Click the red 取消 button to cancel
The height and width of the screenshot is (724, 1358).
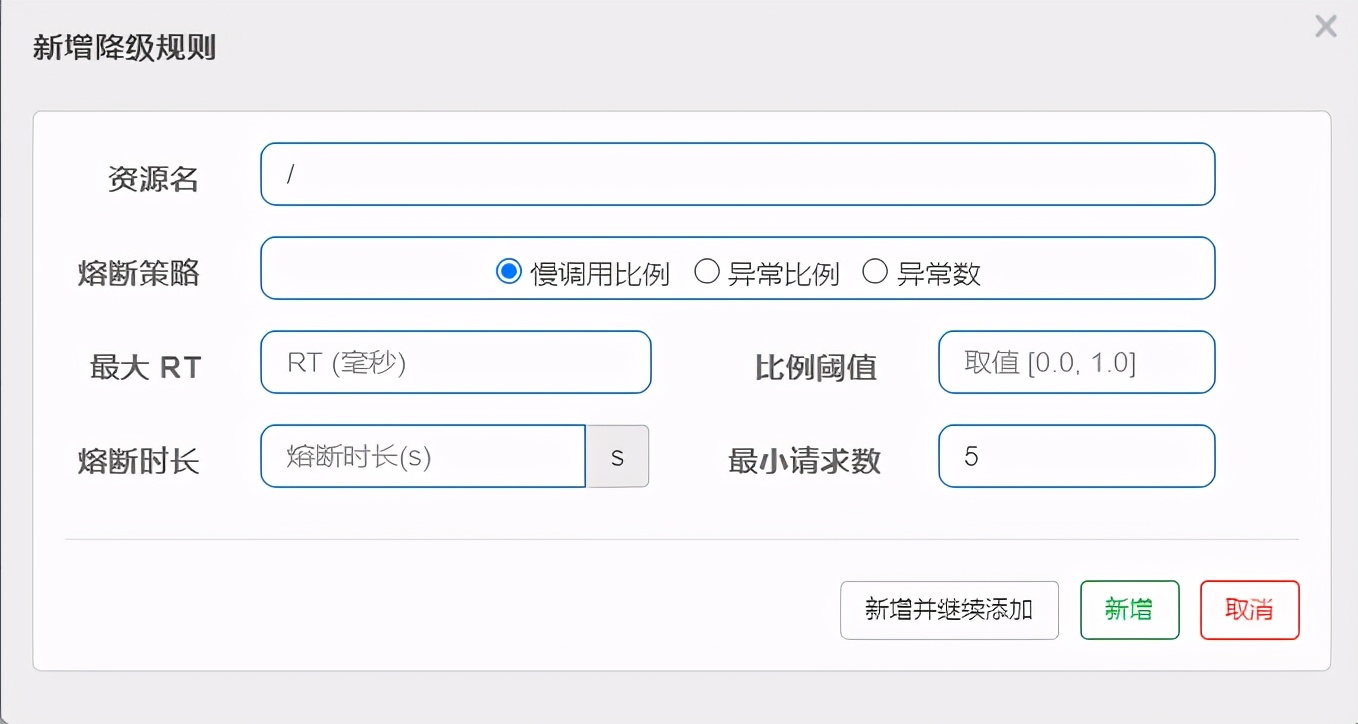click(1249, 610)
